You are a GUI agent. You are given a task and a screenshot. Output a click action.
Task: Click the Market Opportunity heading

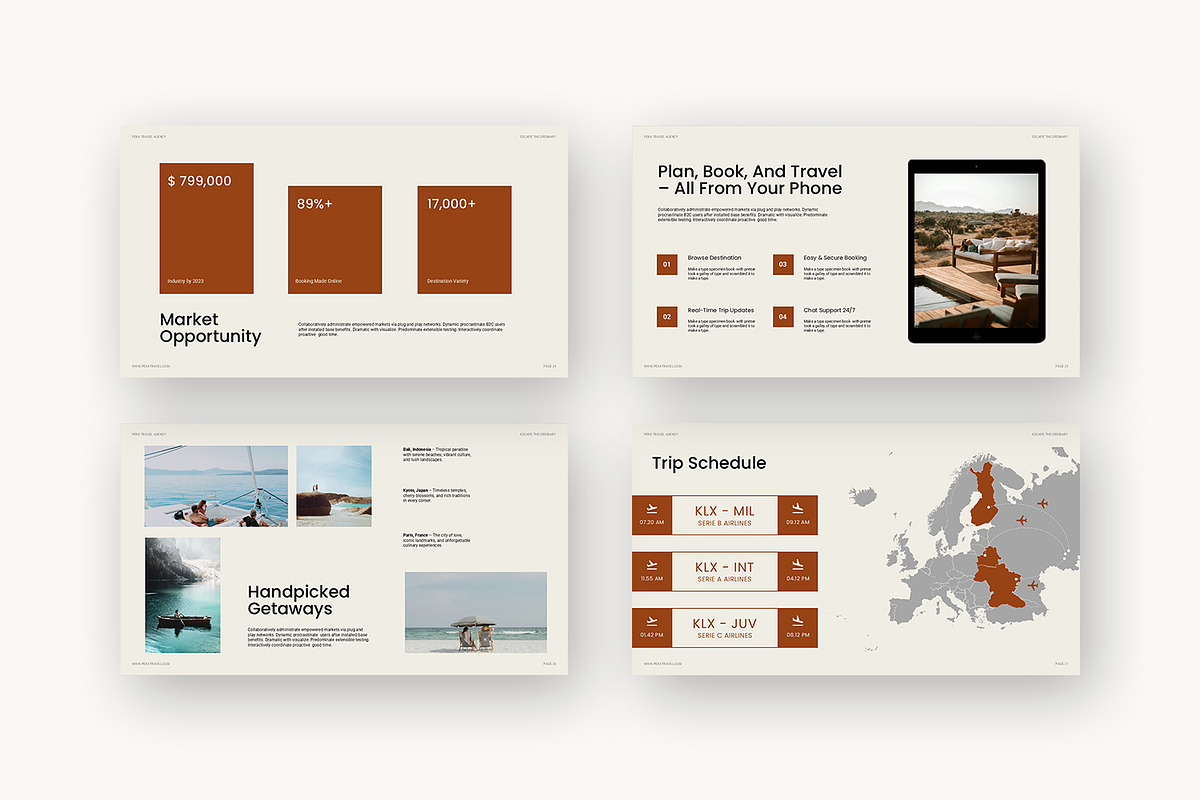pos(210,328)
